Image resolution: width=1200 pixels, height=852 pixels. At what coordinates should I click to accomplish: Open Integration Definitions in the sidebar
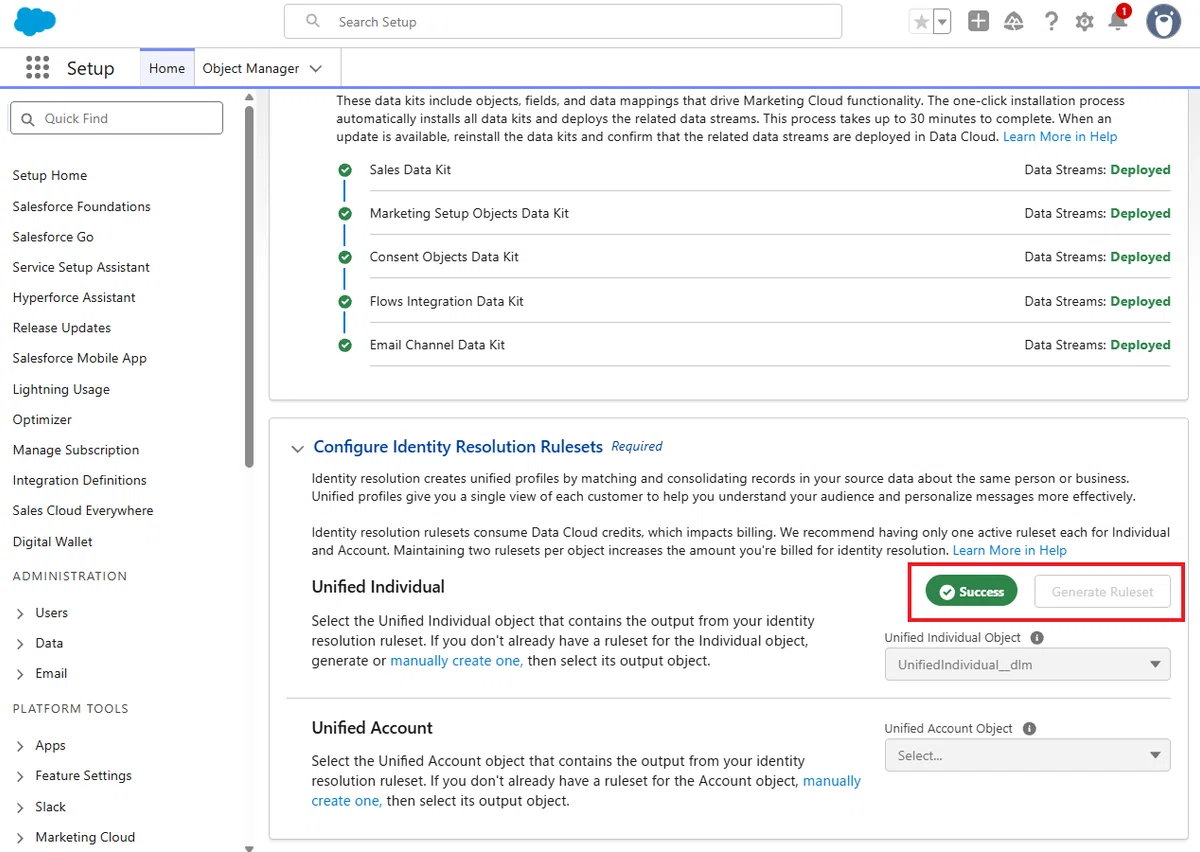click(x=80, y=480)
